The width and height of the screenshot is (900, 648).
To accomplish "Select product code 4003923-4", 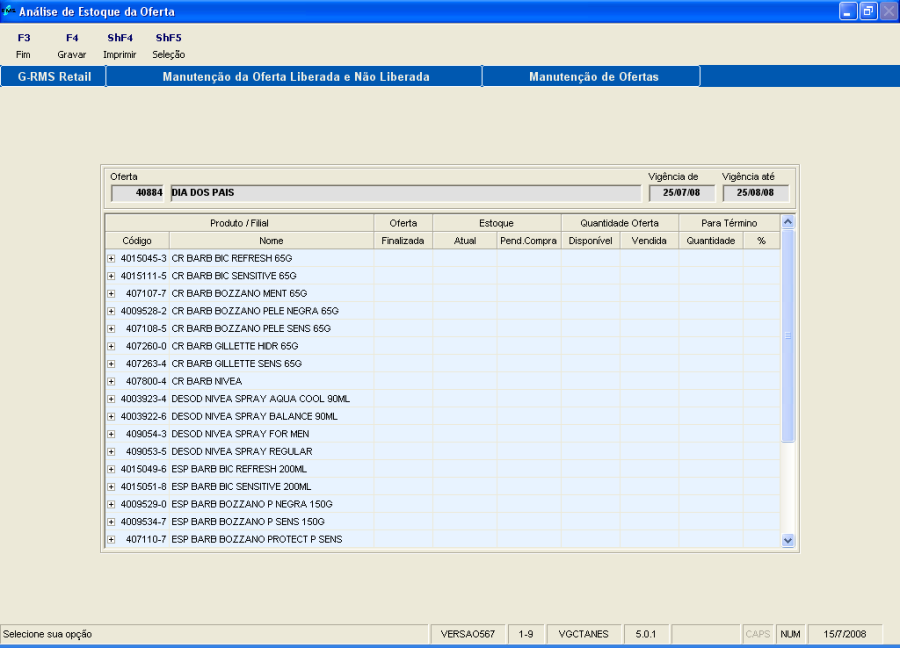I will coord(143,399).
